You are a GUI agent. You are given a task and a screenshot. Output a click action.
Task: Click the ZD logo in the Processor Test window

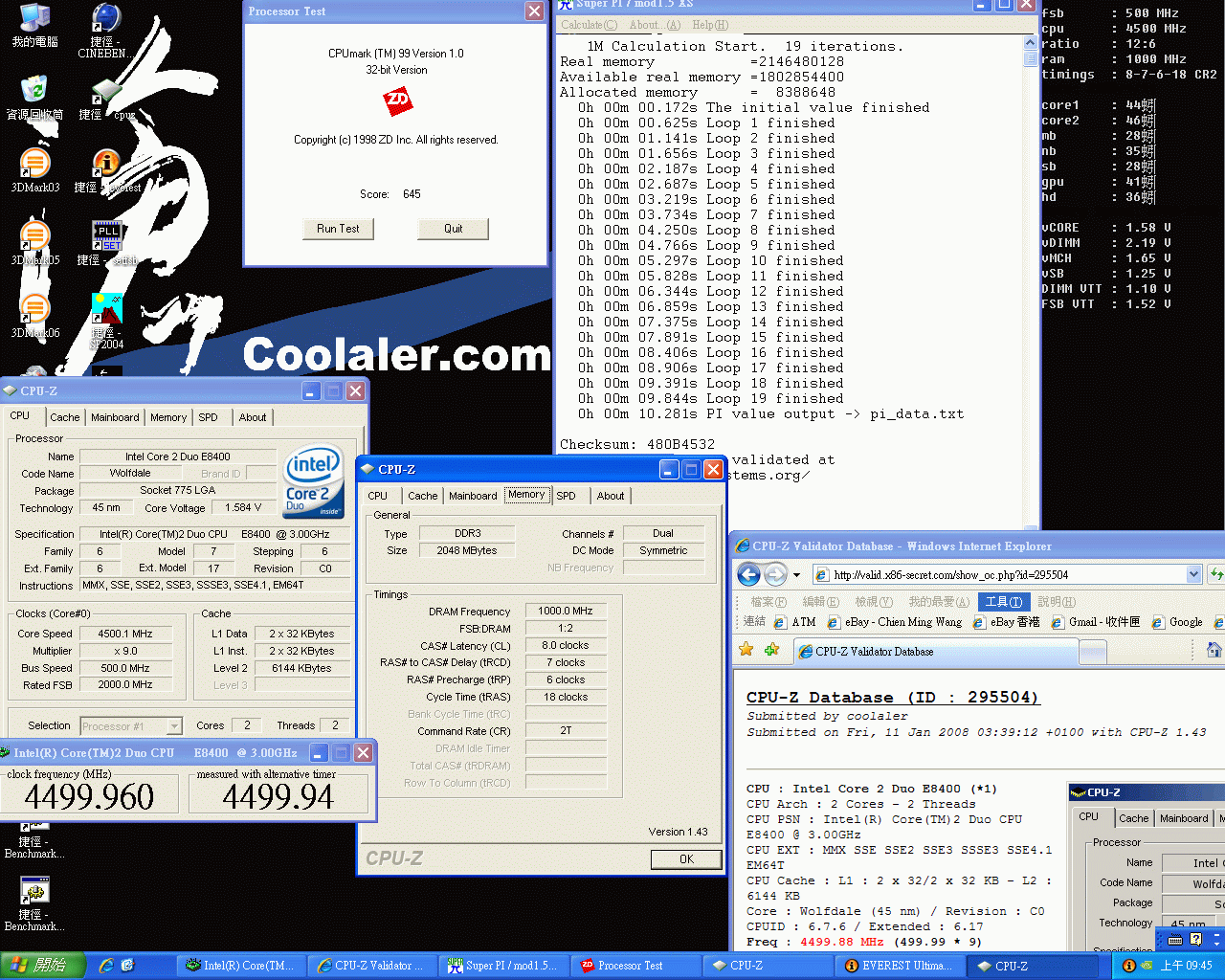397,100
